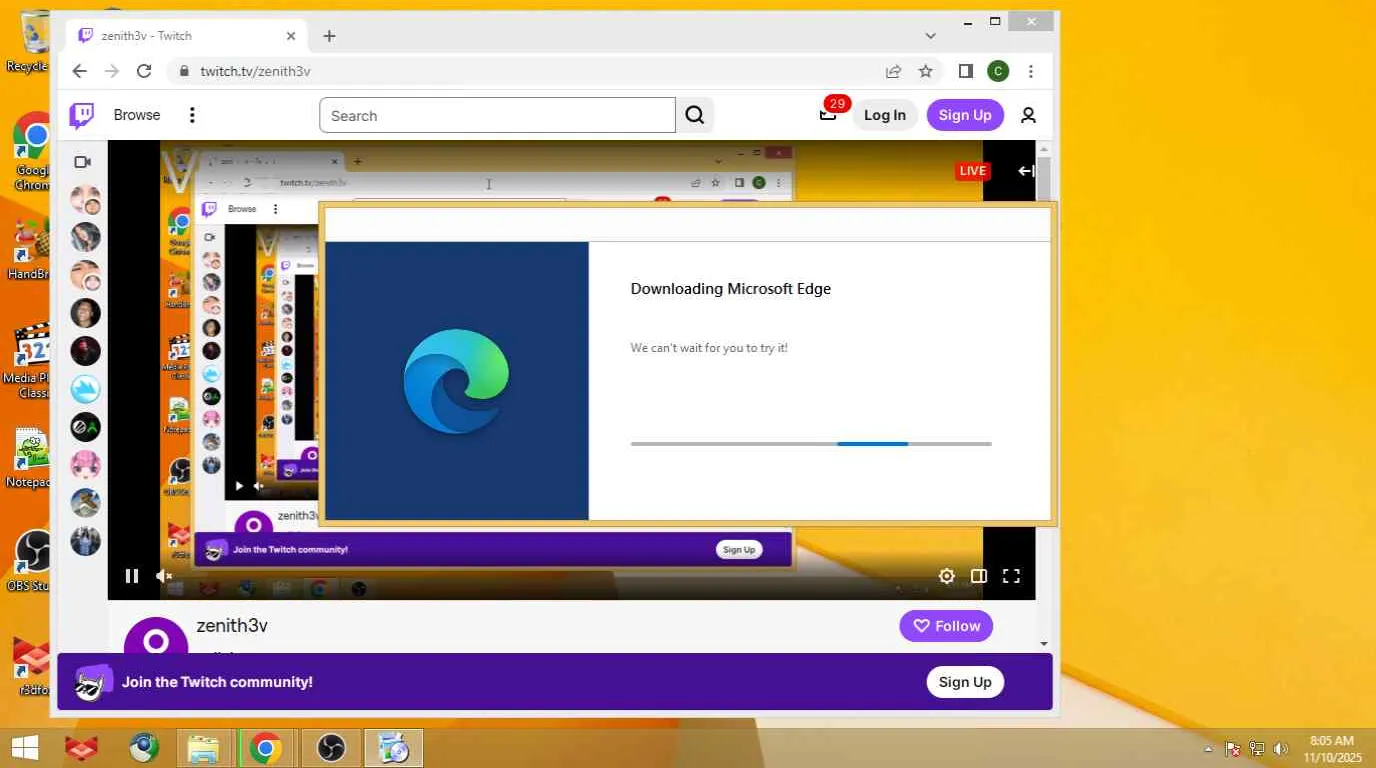Toggle the Chrome side panel
The image size is (1376, 768).
(966, 71)
